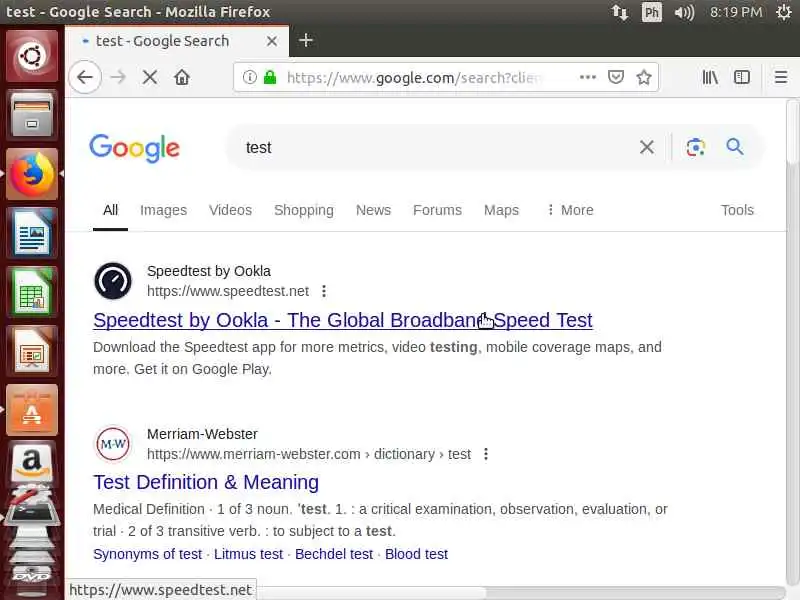Open the 'Blood test' sitelink
Screen dimensions: 800x600
pyautogui.click(x=416, y=554)
